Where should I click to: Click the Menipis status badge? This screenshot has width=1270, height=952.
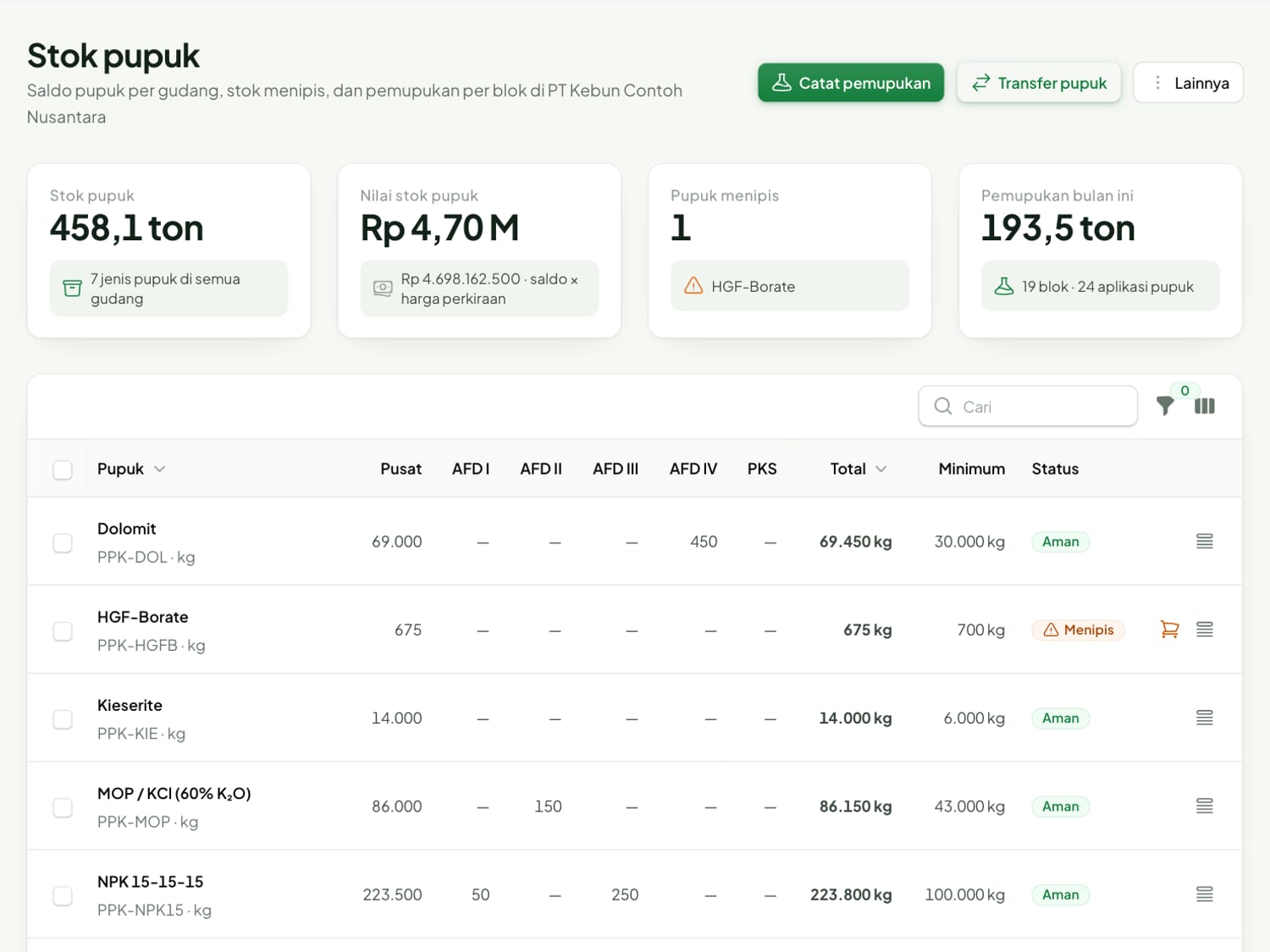click(x=1078, y=630)
